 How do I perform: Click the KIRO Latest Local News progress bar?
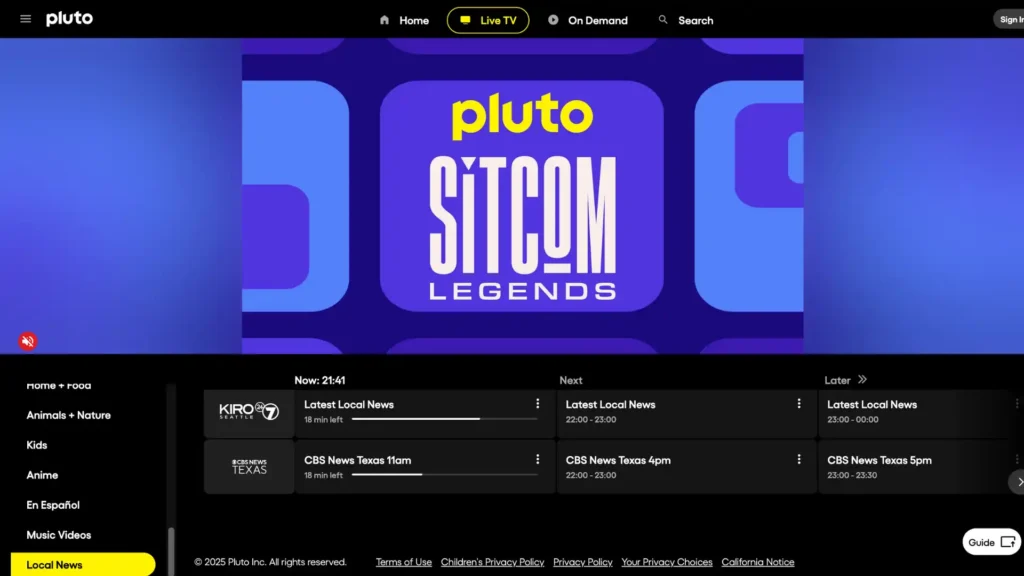pyautogui.click(x=445, y=419)
